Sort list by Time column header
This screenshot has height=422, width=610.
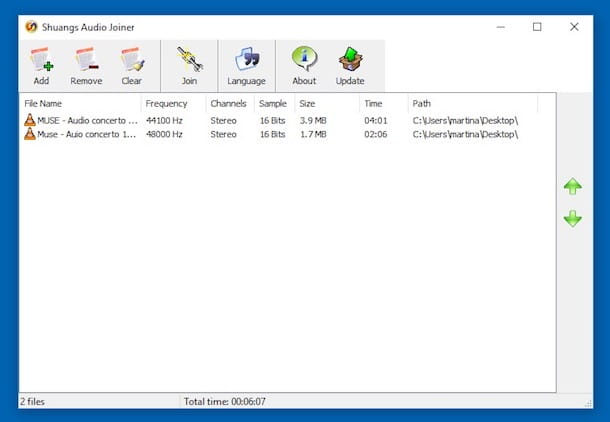click(x=384, y=103)
